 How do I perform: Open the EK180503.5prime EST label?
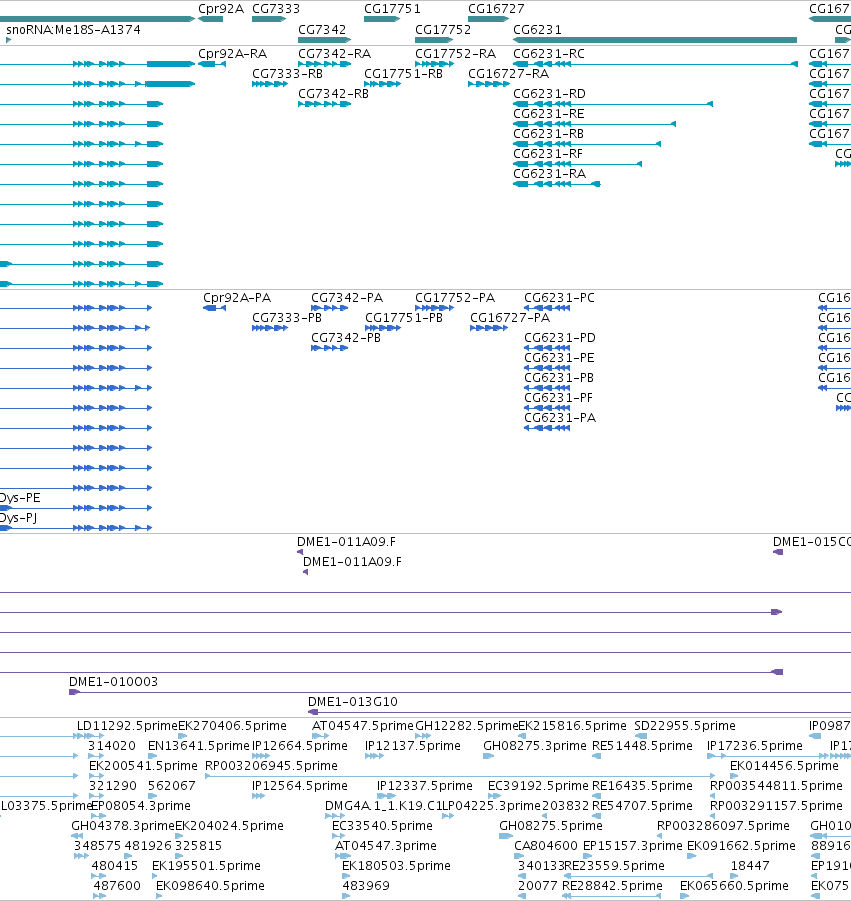[396, 866]
